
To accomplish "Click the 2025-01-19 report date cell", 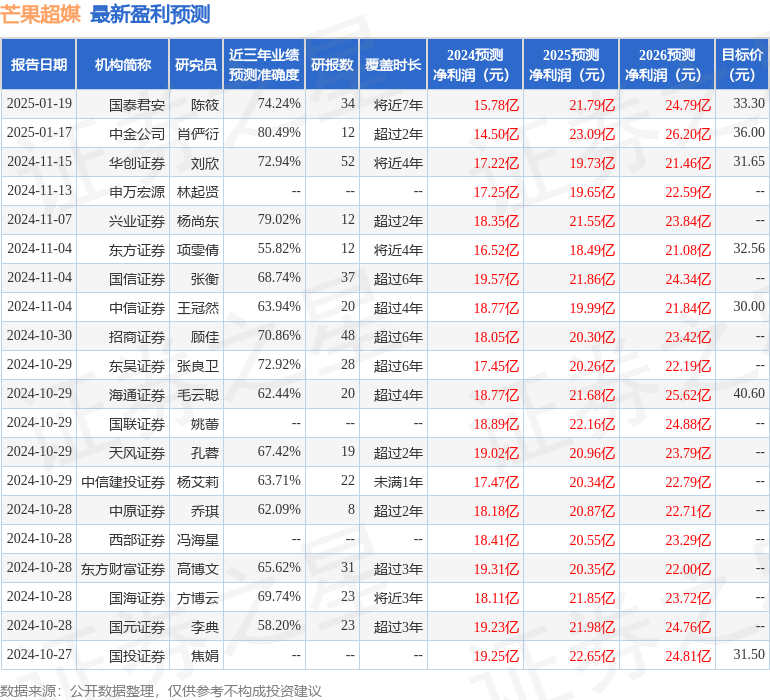I will [x=39, y=104].
